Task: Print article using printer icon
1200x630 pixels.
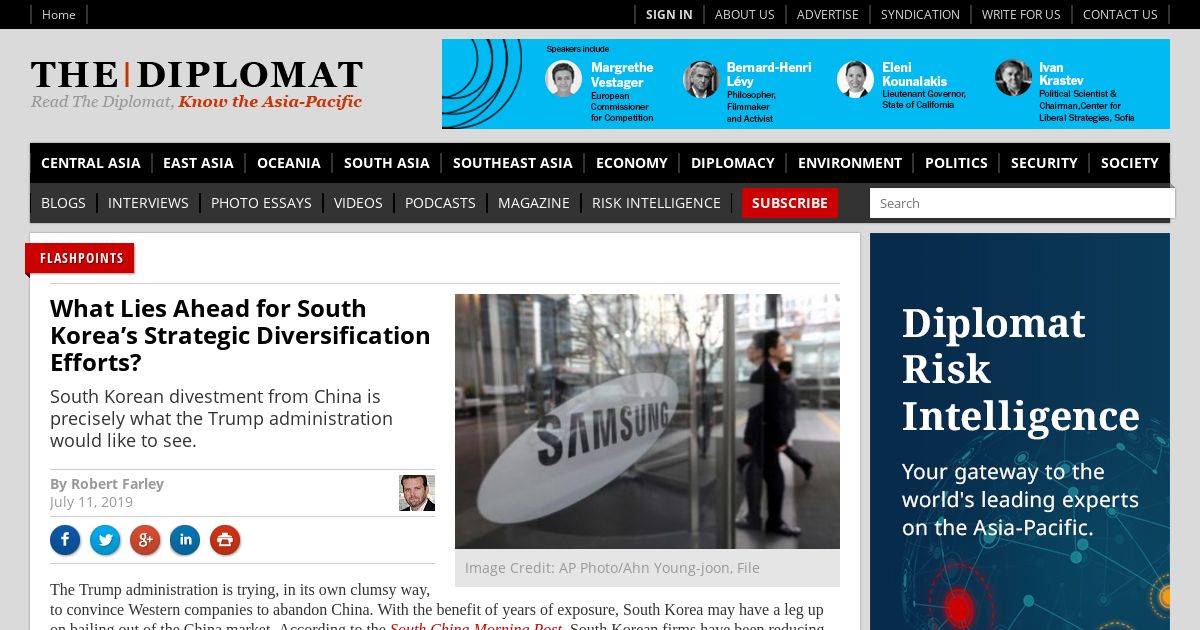Action: (225, 541)
